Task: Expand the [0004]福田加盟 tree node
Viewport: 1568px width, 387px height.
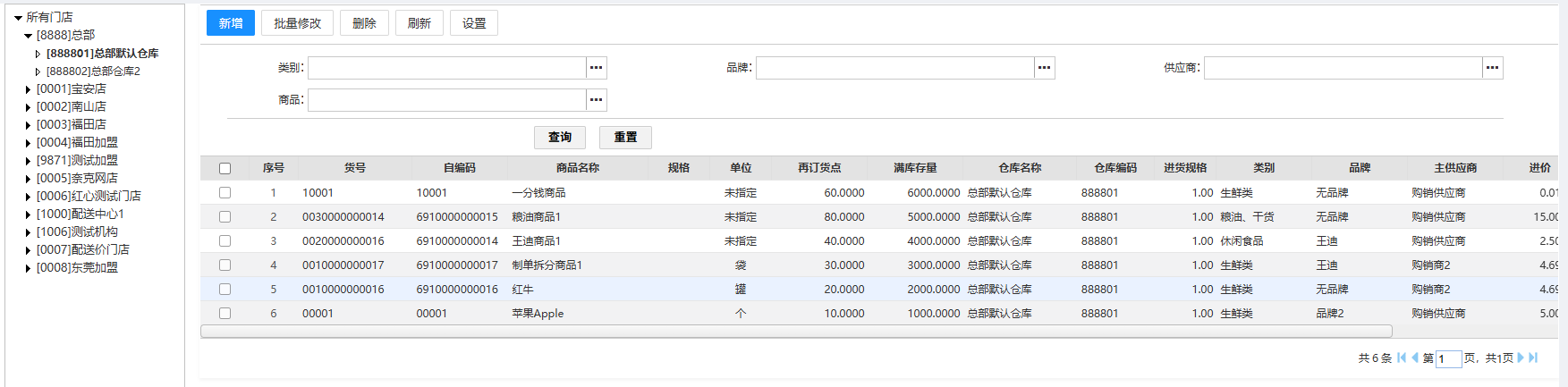Action: tap(28, 143)
